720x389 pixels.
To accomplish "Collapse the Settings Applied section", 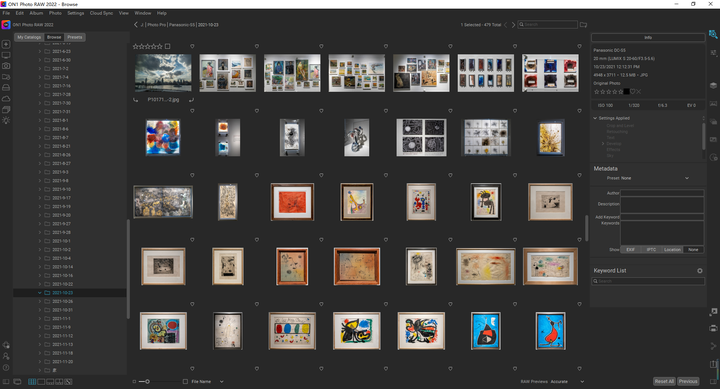I will tap(595, 118).
